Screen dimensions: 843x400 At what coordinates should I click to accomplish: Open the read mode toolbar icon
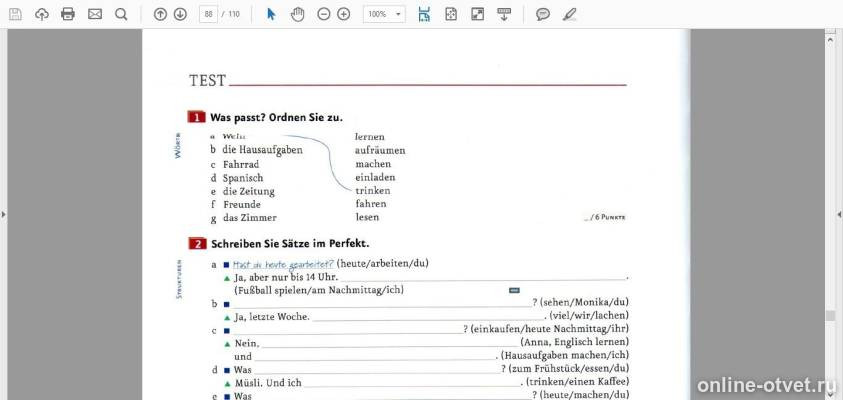(x=504, y=14)
